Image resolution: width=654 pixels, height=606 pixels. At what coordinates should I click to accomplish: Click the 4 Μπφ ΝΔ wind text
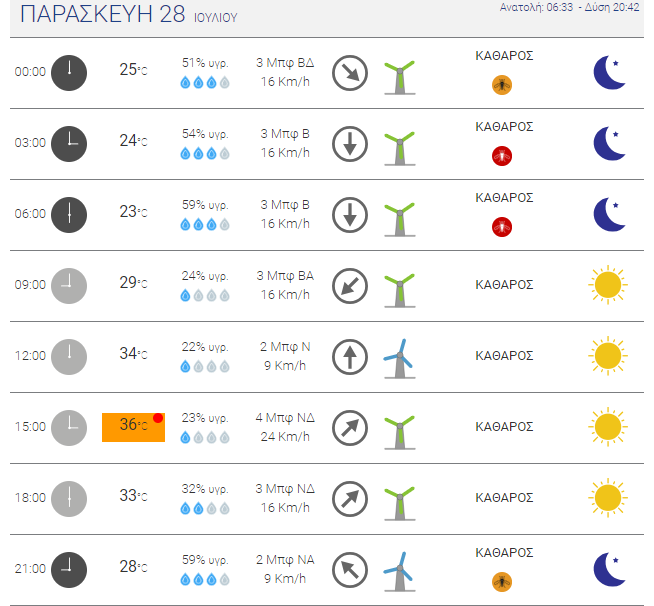(x=285, y=418)
